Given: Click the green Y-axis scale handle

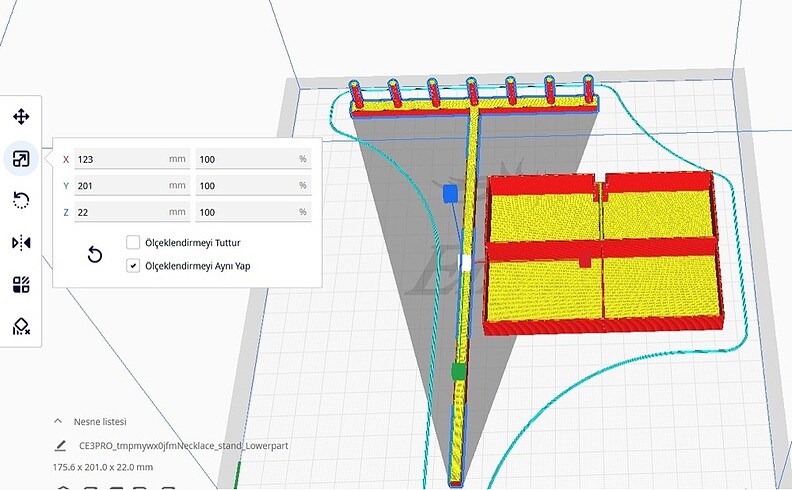Looking at the screenshot, I should (458, 372).
